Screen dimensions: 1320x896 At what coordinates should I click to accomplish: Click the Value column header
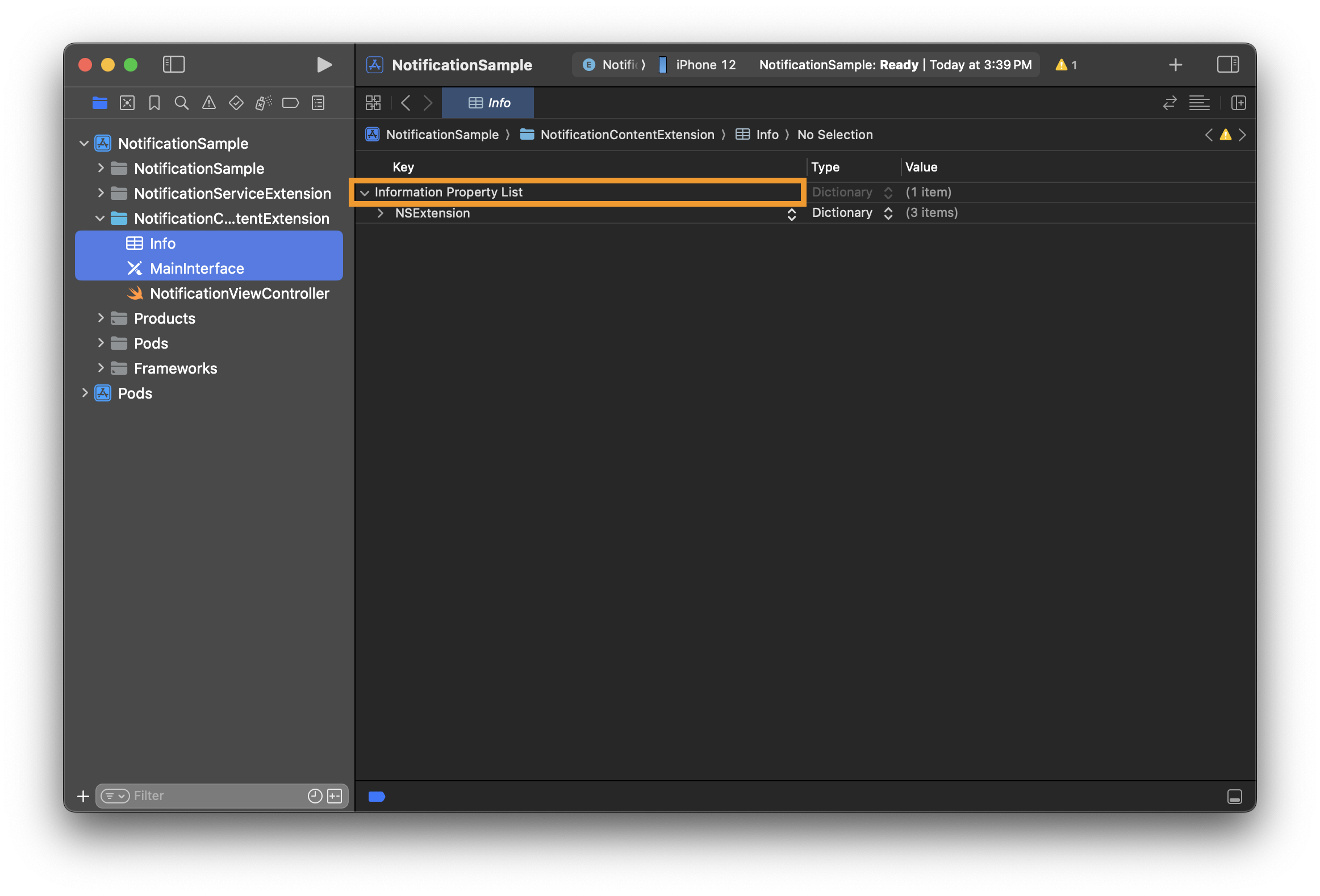point(921,167)
